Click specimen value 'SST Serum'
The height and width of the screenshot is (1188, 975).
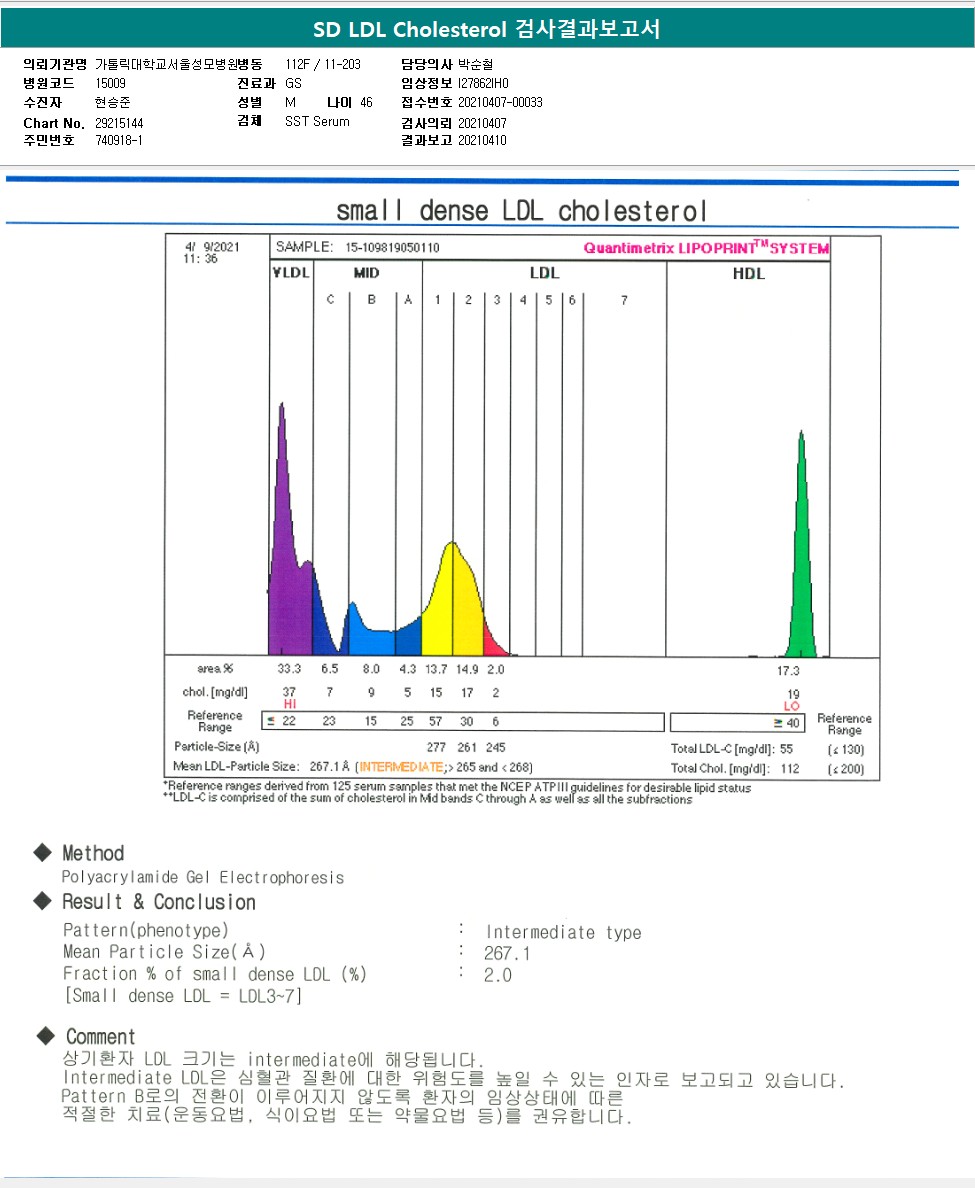tap(317, 121)
